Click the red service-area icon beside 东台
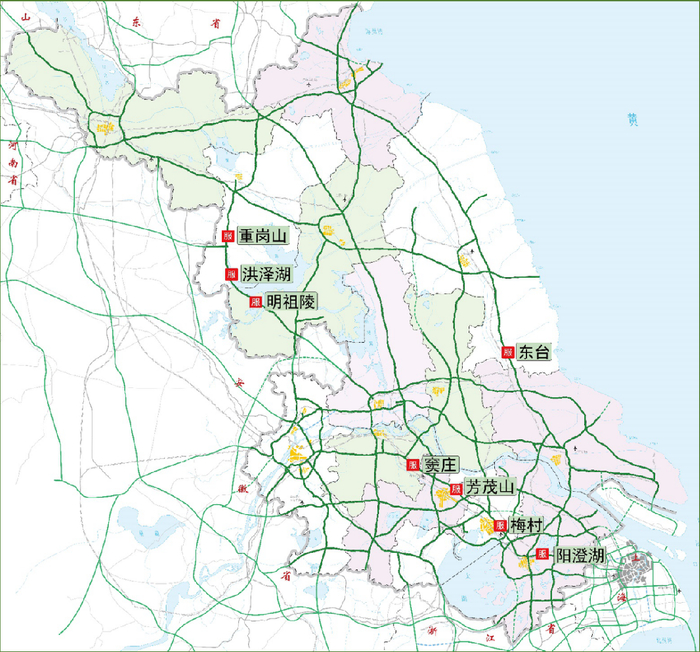This screenshot has height=652, width=700. 508,352
